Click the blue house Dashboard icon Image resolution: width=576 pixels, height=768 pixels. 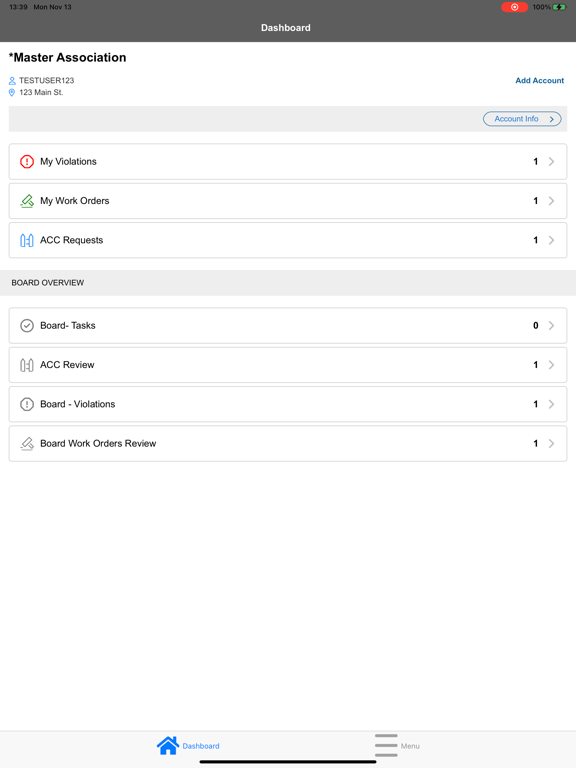pos(168,745)
